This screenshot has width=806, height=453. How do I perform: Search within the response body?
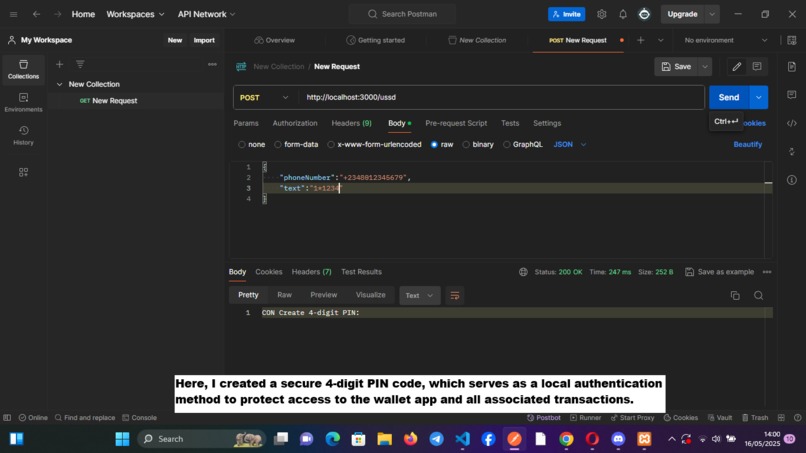coord(758,296)
